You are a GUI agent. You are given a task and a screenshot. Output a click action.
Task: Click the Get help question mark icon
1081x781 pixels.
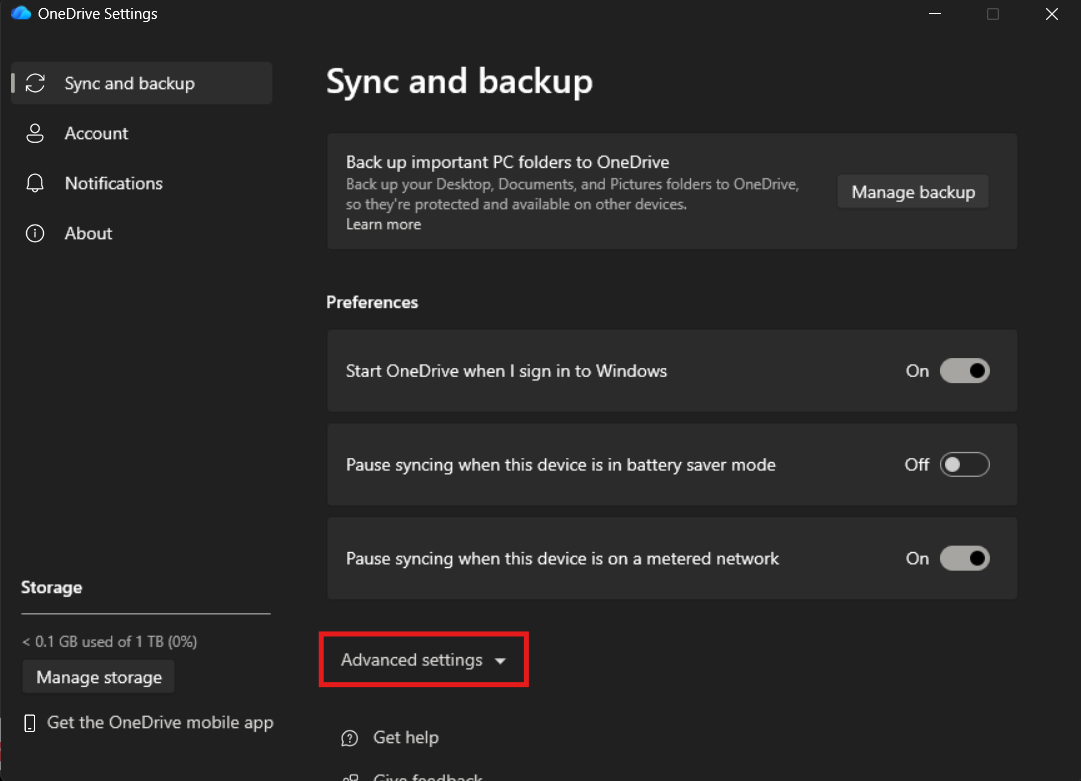click(350, 738)
